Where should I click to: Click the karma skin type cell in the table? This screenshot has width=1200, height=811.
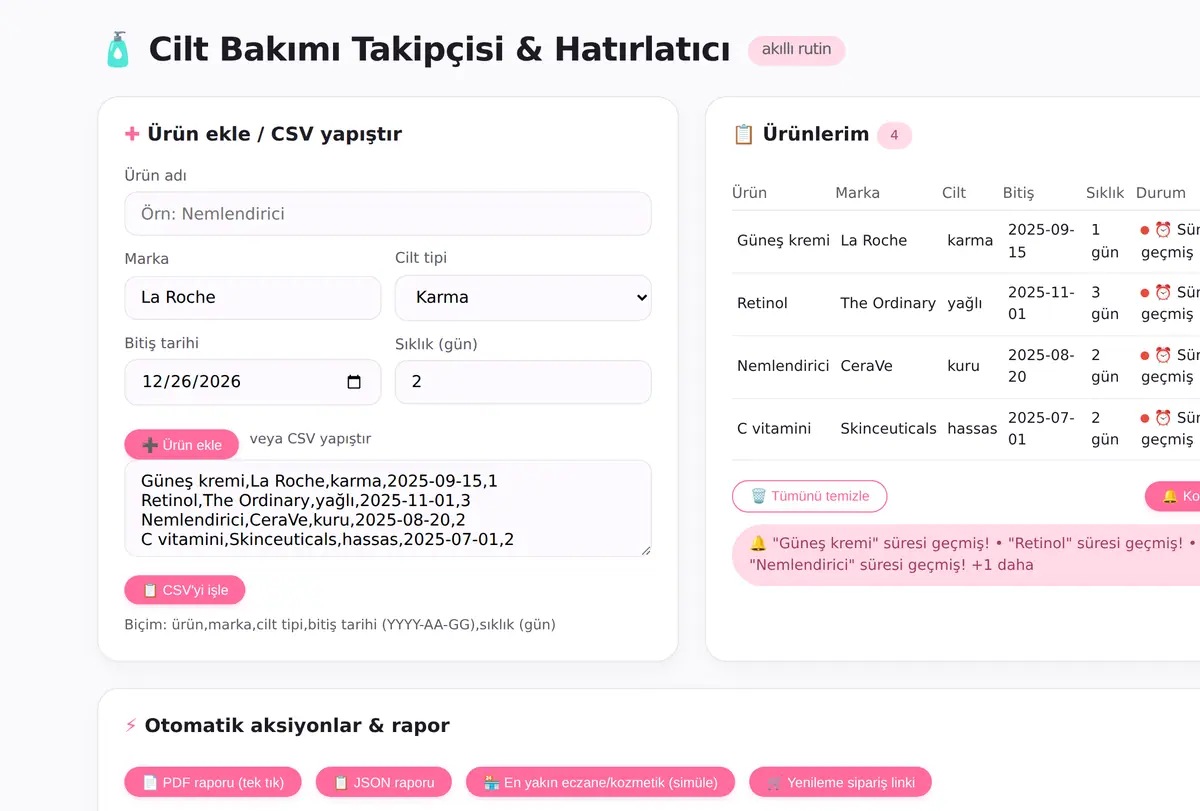(x=970, y=241)
